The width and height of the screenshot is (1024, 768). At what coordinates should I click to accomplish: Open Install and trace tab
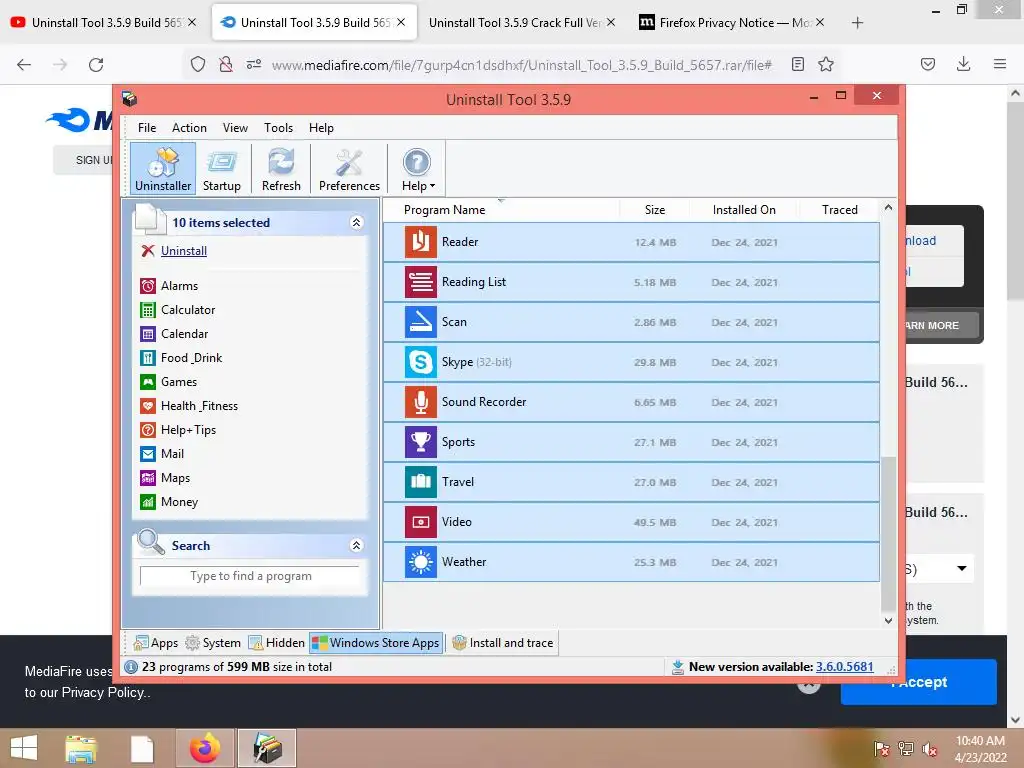[503, 643]
